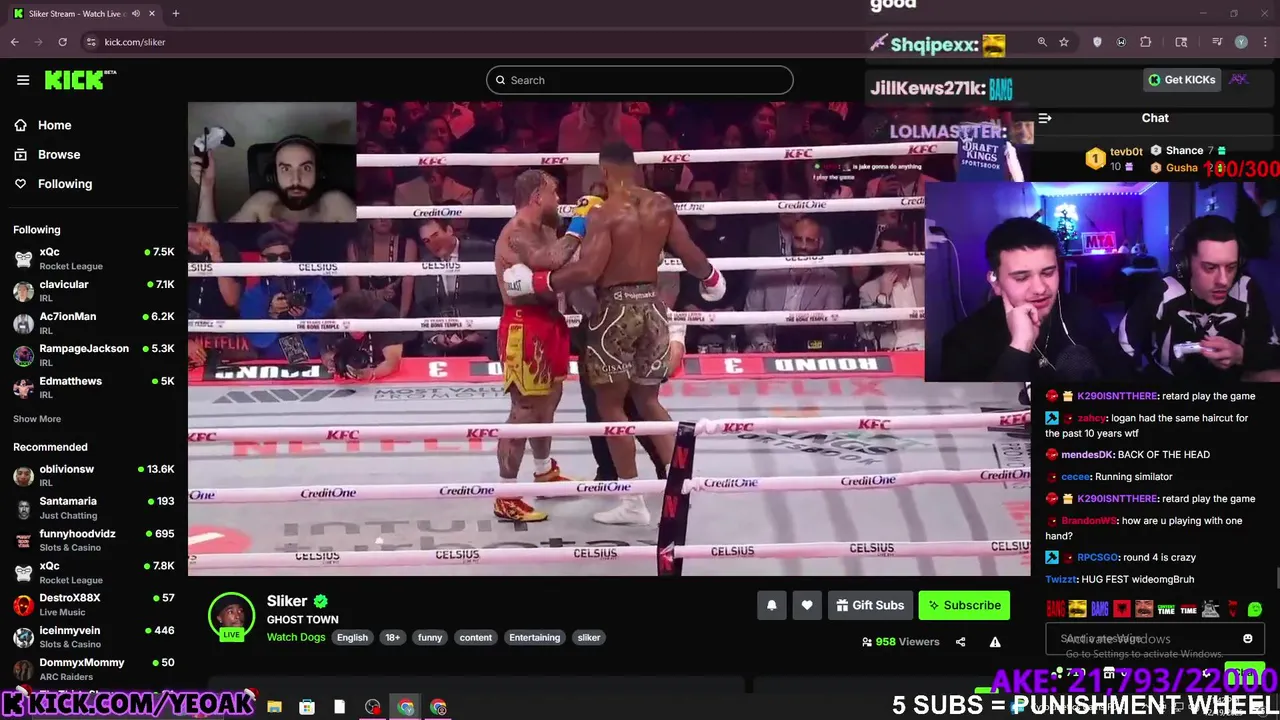
Task: Click the Chat header tab
Action: click(1155, 118)
